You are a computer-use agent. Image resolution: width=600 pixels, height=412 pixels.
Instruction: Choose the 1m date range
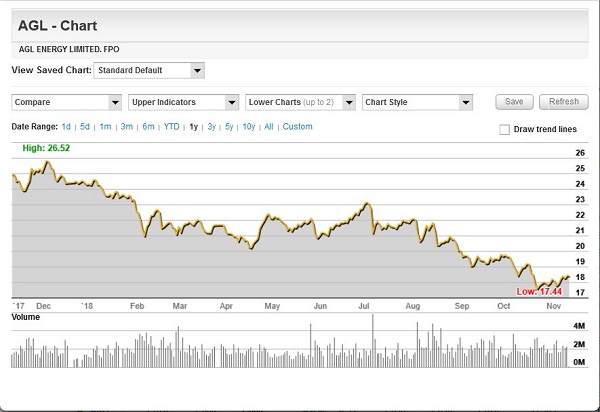point(105,127)
